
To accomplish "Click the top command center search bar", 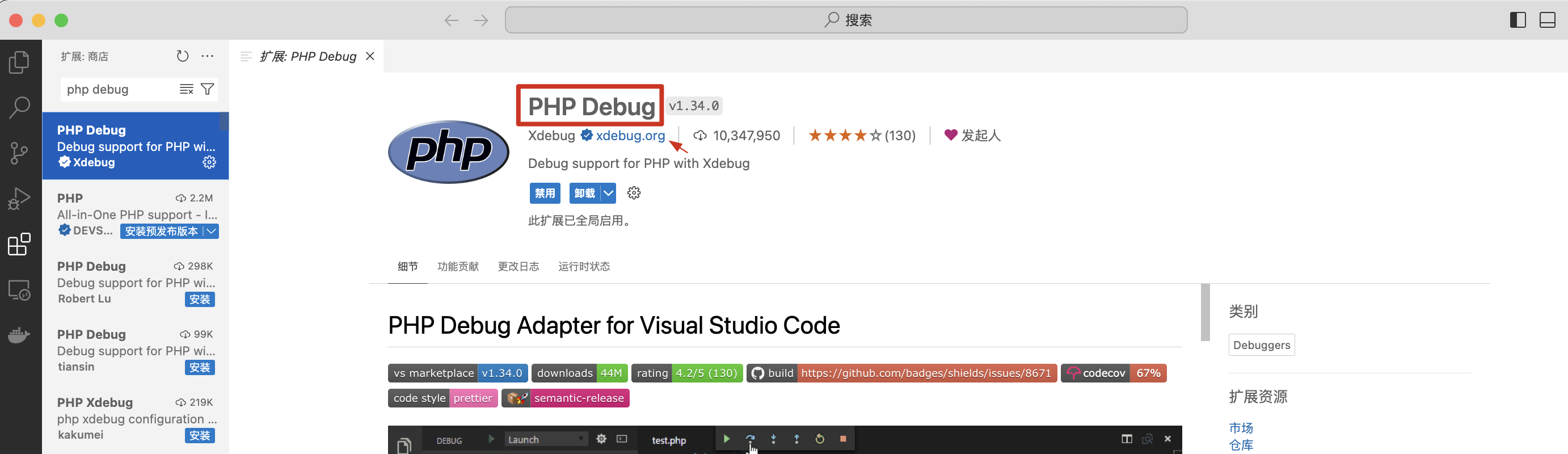I will click(x=846, y=20).
